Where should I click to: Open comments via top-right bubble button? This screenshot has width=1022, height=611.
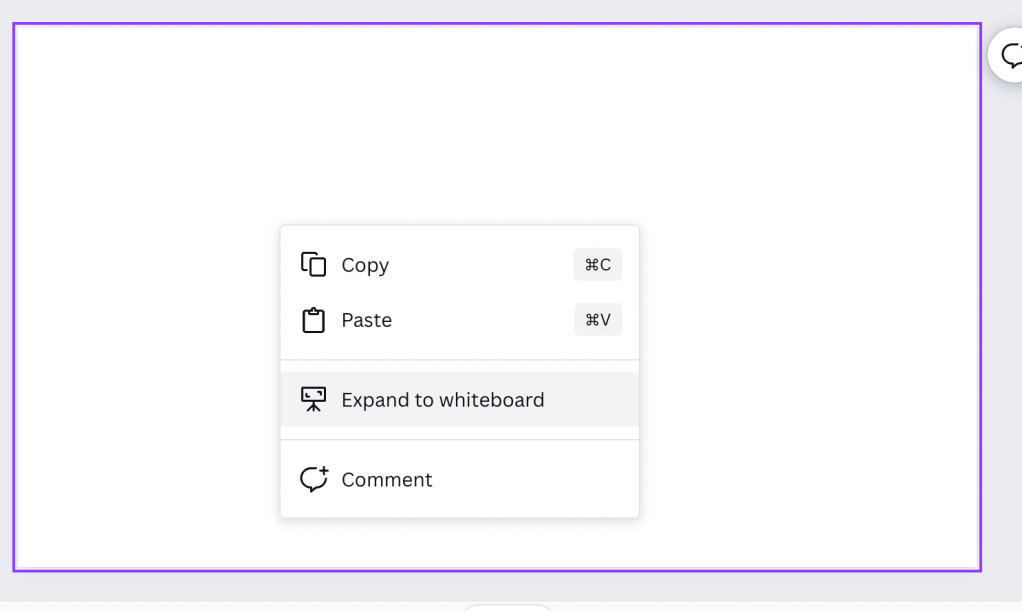coord(1010,55)
